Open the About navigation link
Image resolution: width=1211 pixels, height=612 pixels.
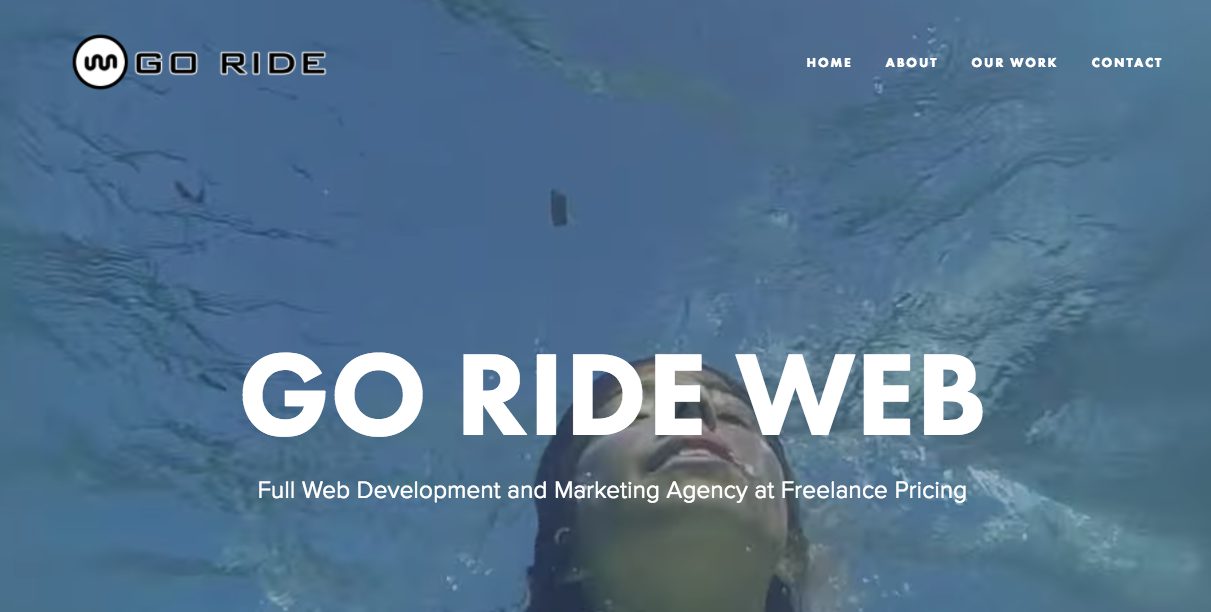[x=911, y=62]
